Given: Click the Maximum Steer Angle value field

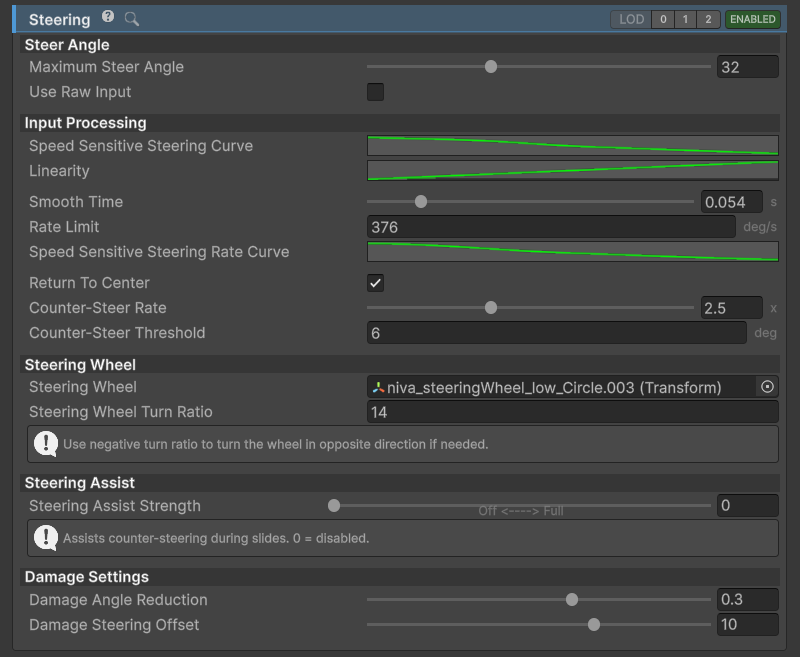Looking at the screenshot, I should (747, 67).
